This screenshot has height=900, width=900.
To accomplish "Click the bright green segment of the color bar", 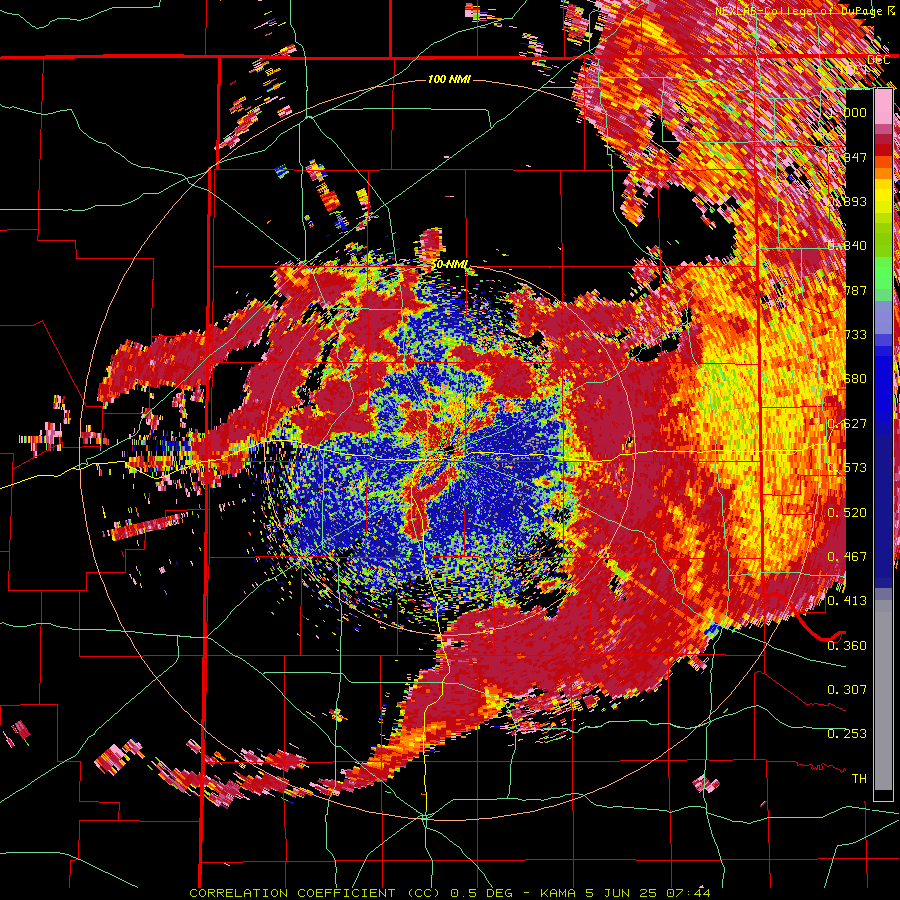I will click(x=883, y=273).
